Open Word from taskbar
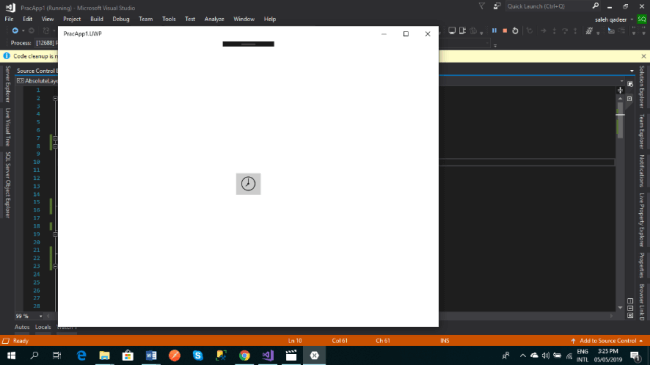 coord(151,355)
